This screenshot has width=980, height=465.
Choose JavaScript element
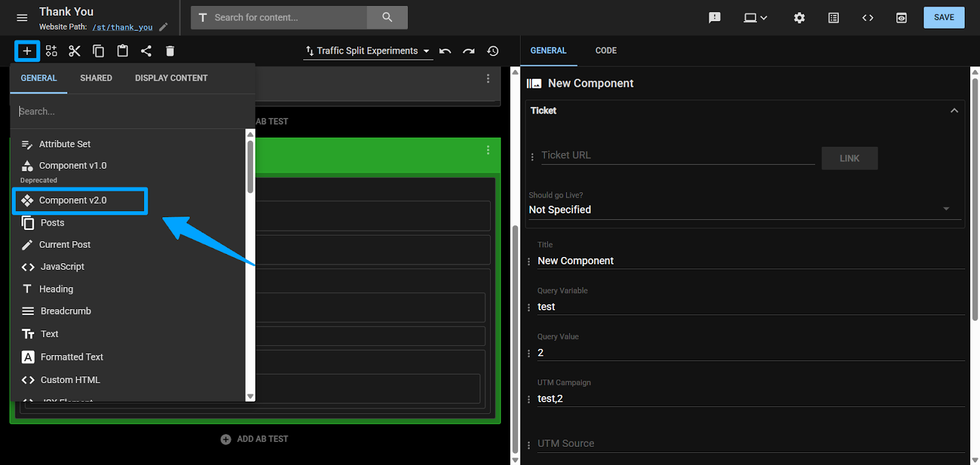[128, 267]
